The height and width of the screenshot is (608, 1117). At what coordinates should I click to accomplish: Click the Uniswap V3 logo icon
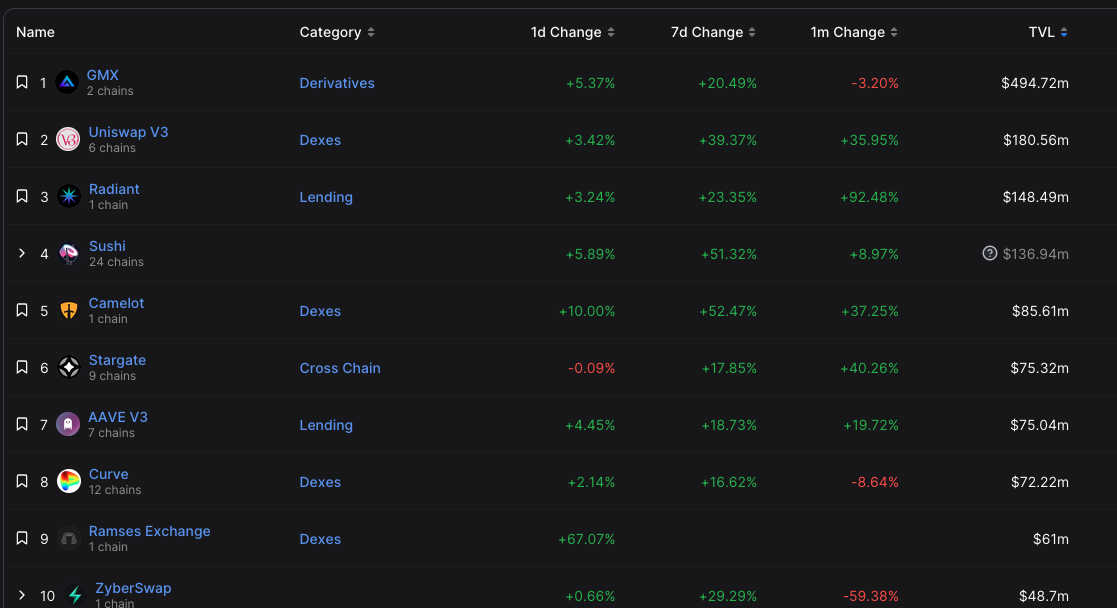(68, 140)
